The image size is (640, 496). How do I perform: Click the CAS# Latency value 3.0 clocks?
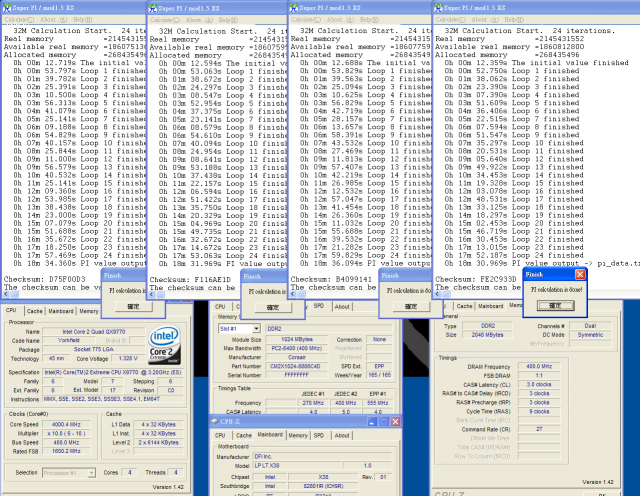(539, 385)
